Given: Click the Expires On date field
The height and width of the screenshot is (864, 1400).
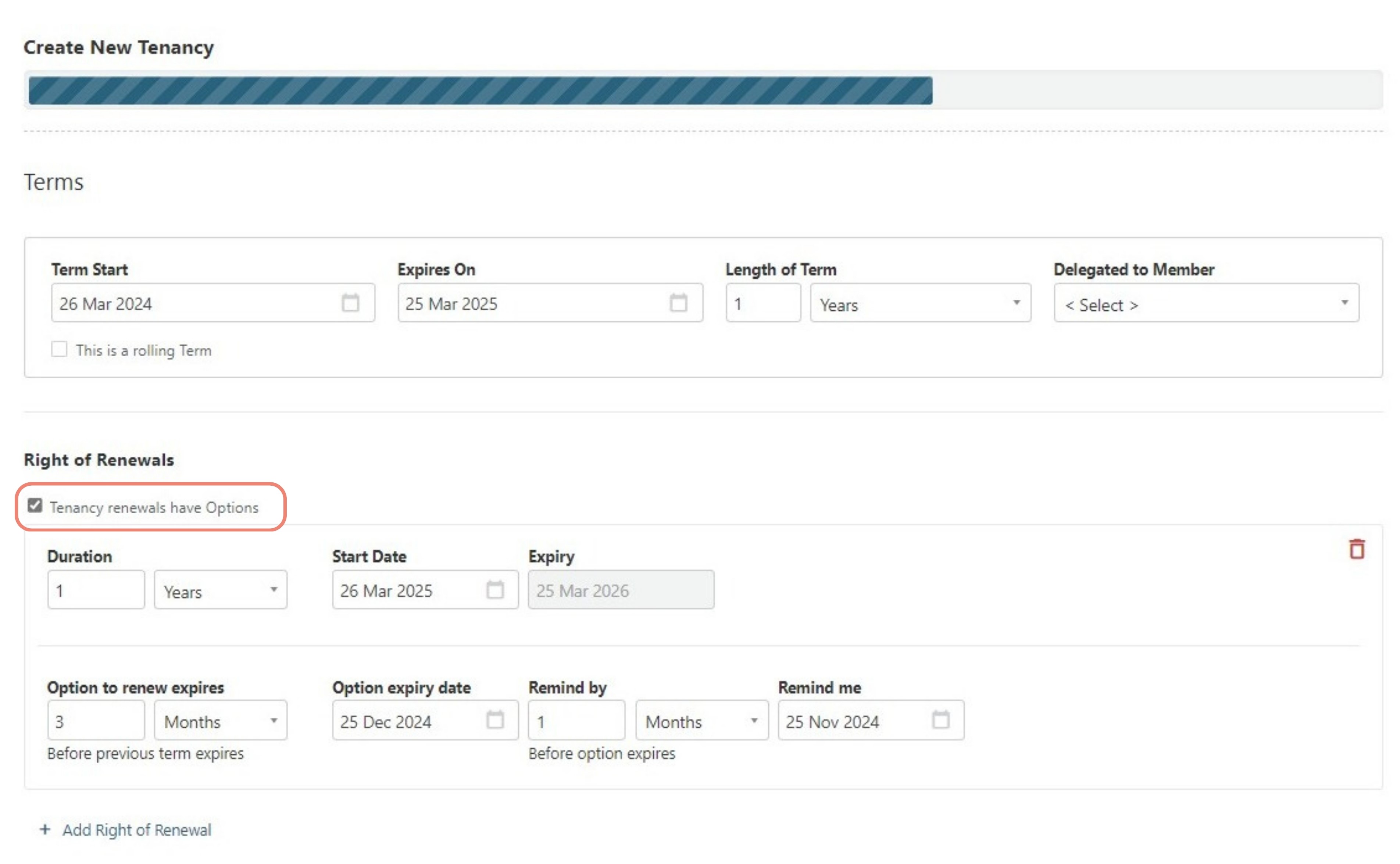Looking at the screenshot, I should [550, 303].
